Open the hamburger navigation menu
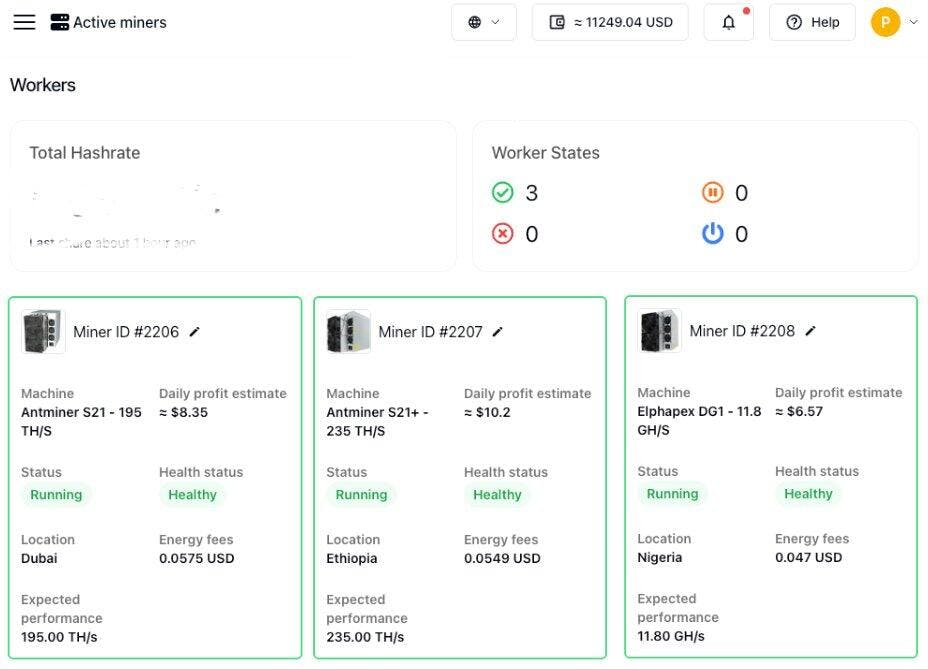 coord(24,22)
